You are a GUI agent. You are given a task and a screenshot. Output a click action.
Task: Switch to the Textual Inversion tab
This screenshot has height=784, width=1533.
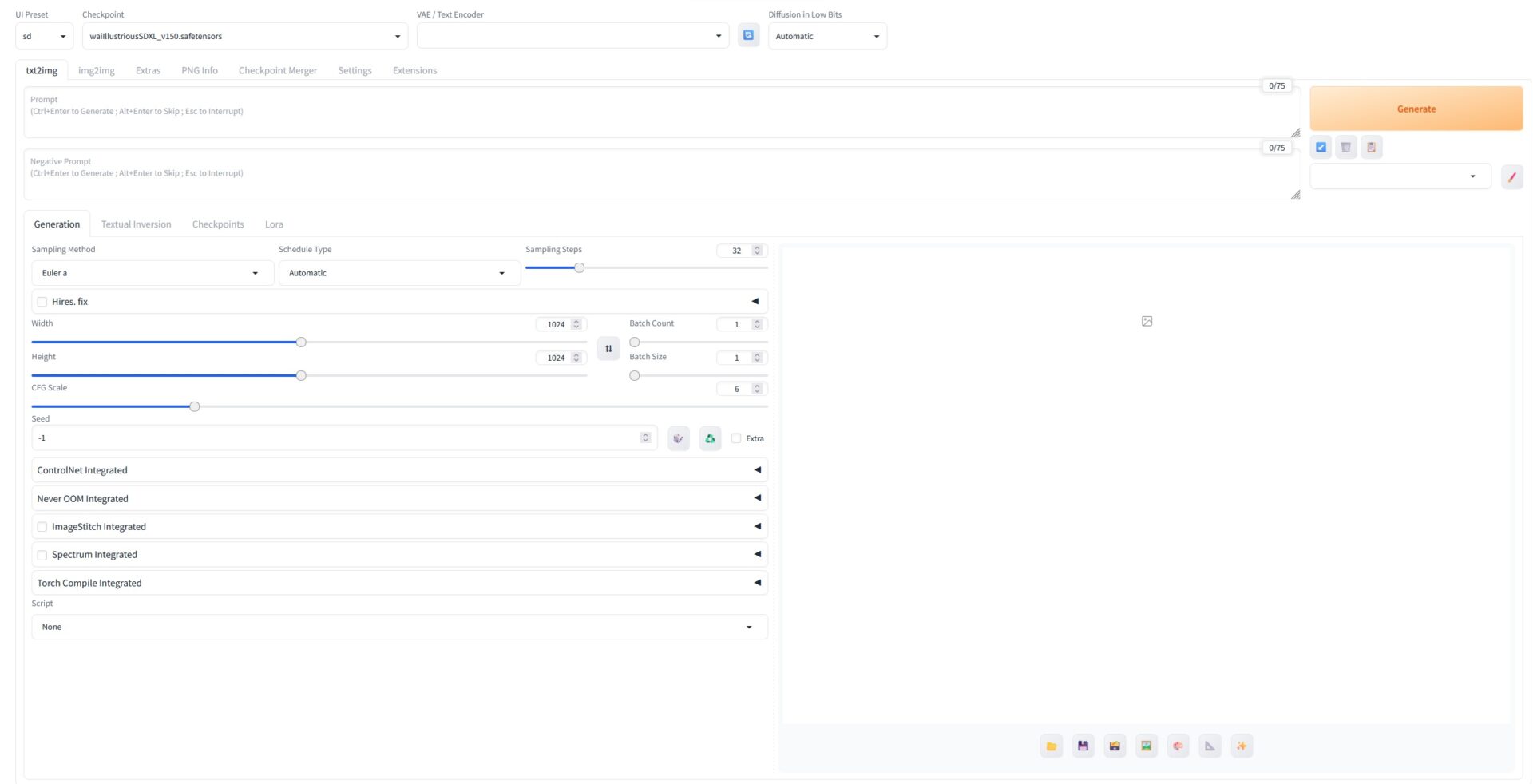pyautogui.click(x=136, y=224)
